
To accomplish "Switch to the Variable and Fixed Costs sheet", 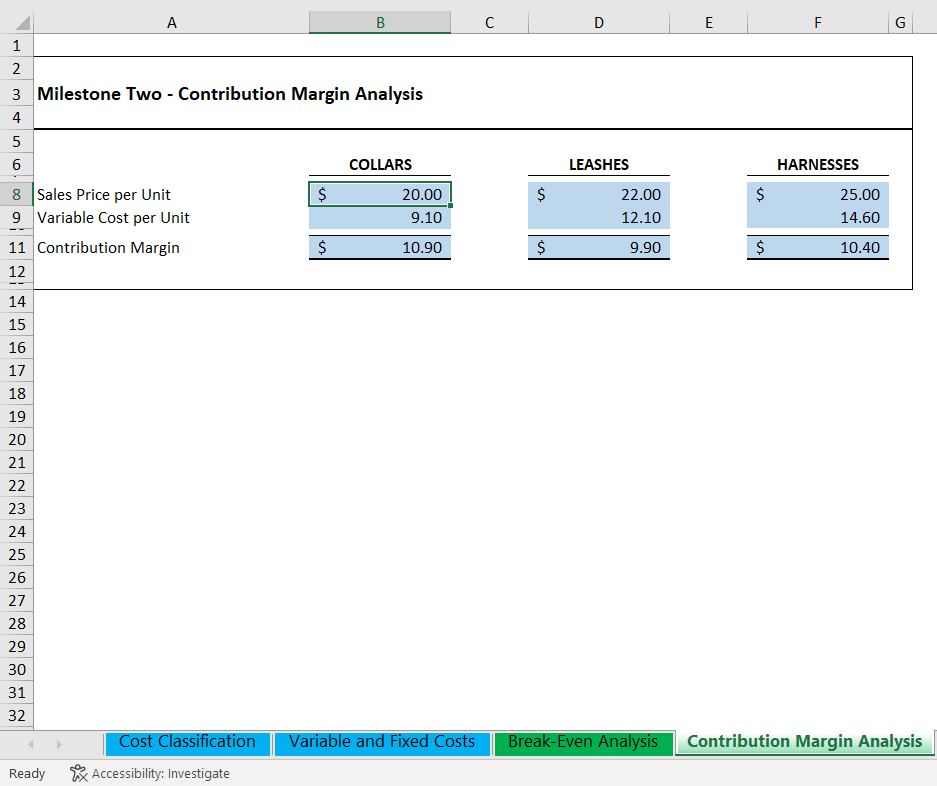I will (382, 742).
